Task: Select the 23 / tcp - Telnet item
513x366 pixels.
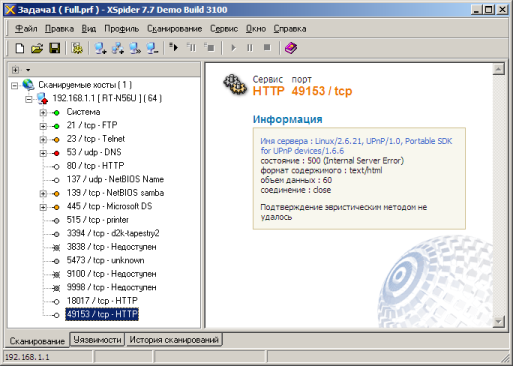Action: click(x=96, y=138)
